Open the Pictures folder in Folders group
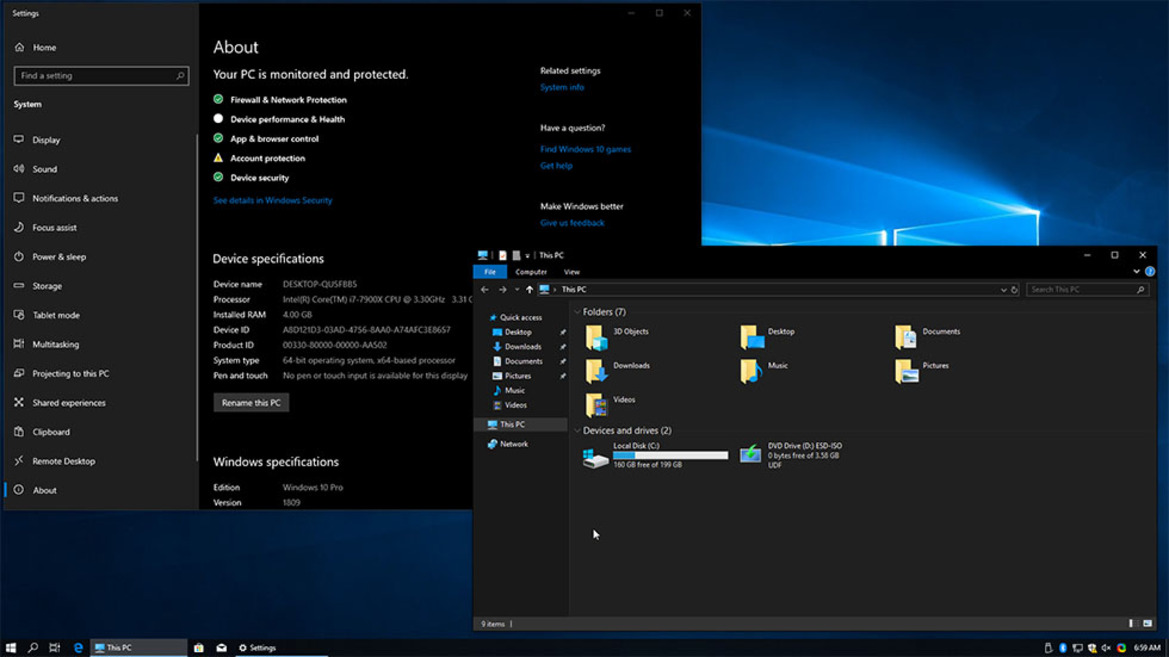Viewport: 1169px width, 657px height. point(921,371)
